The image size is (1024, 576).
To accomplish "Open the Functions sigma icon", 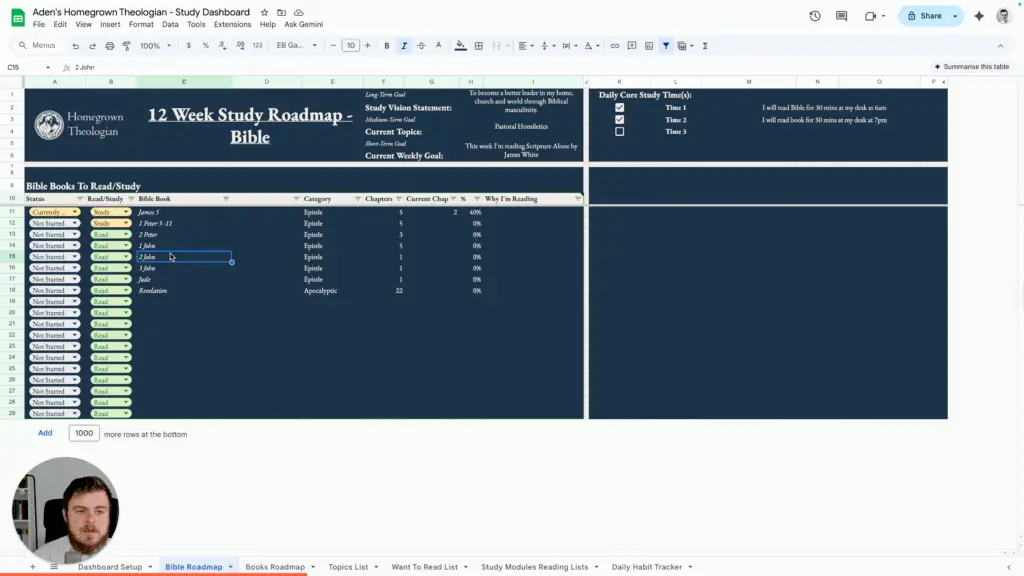I will tap(705, 46).
